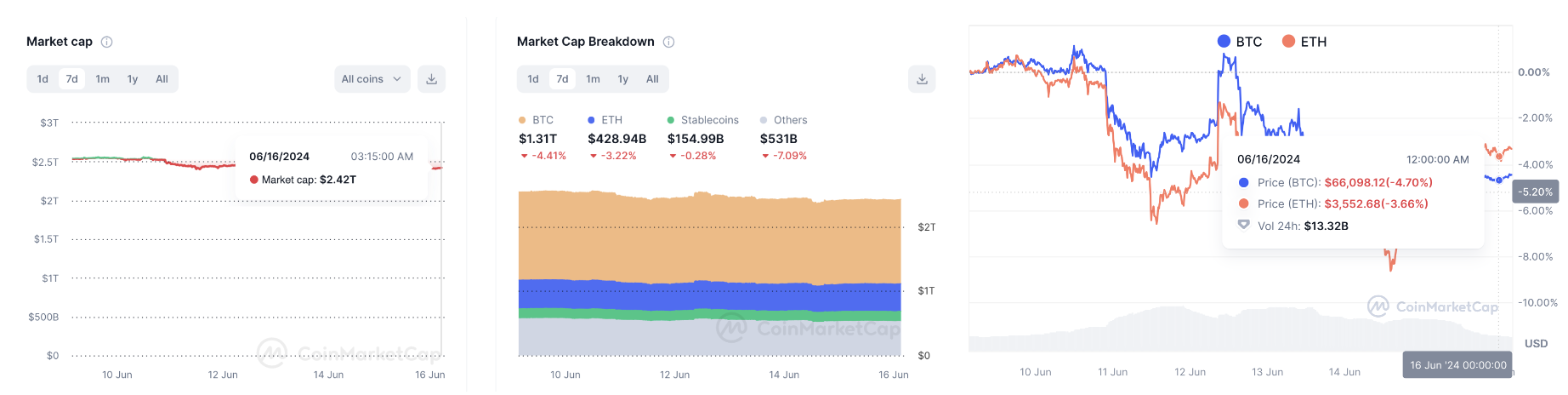Select 1d range on Market Cap Breakdown

[533, 79]
